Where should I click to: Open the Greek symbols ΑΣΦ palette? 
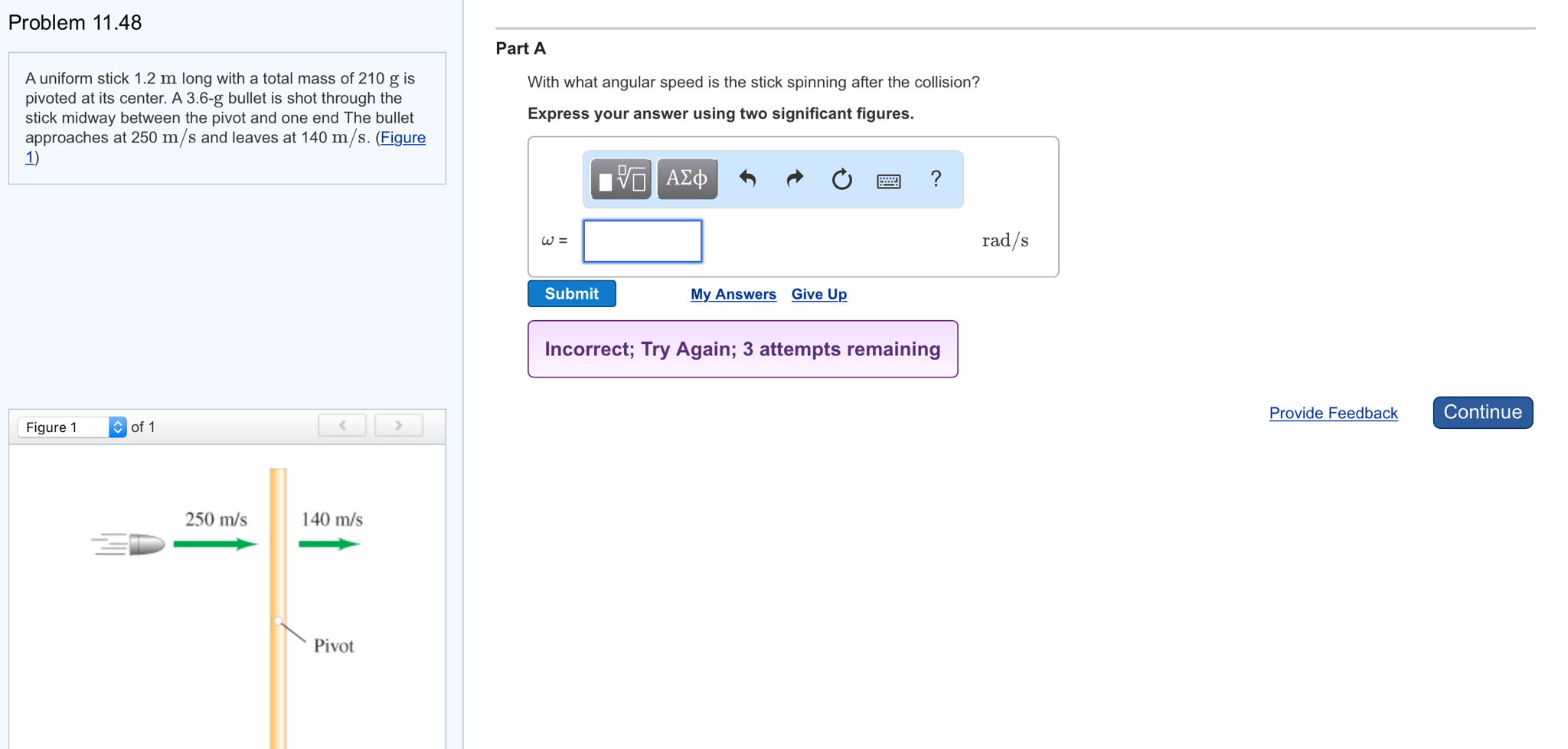point(687,179)
